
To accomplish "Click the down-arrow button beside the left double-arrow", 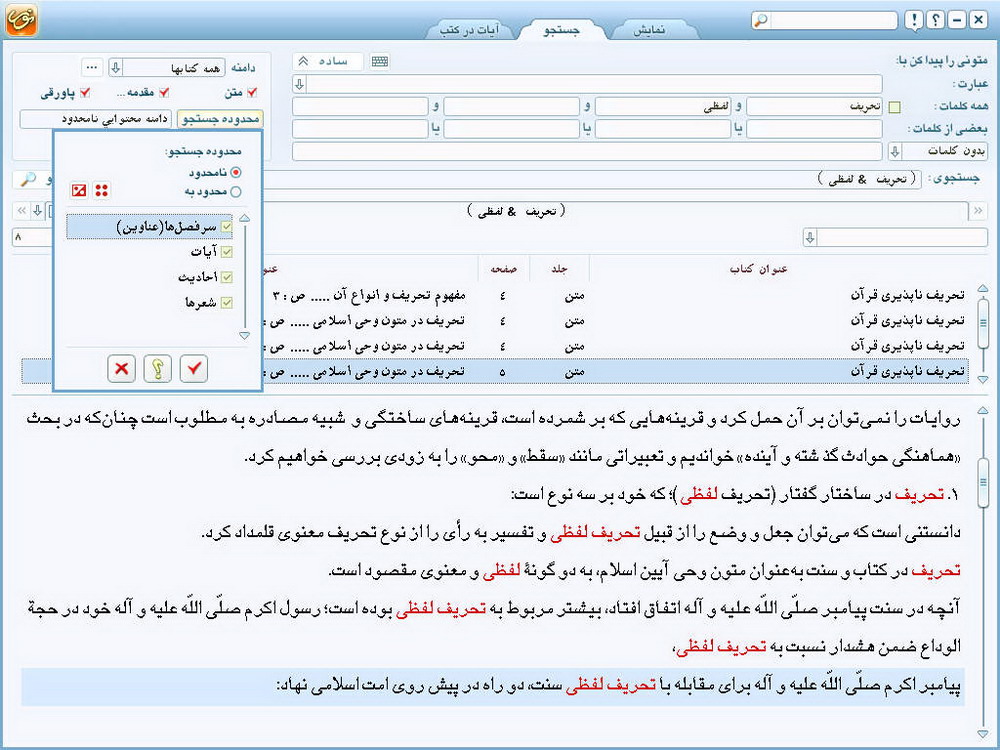I will pos(38,210).
